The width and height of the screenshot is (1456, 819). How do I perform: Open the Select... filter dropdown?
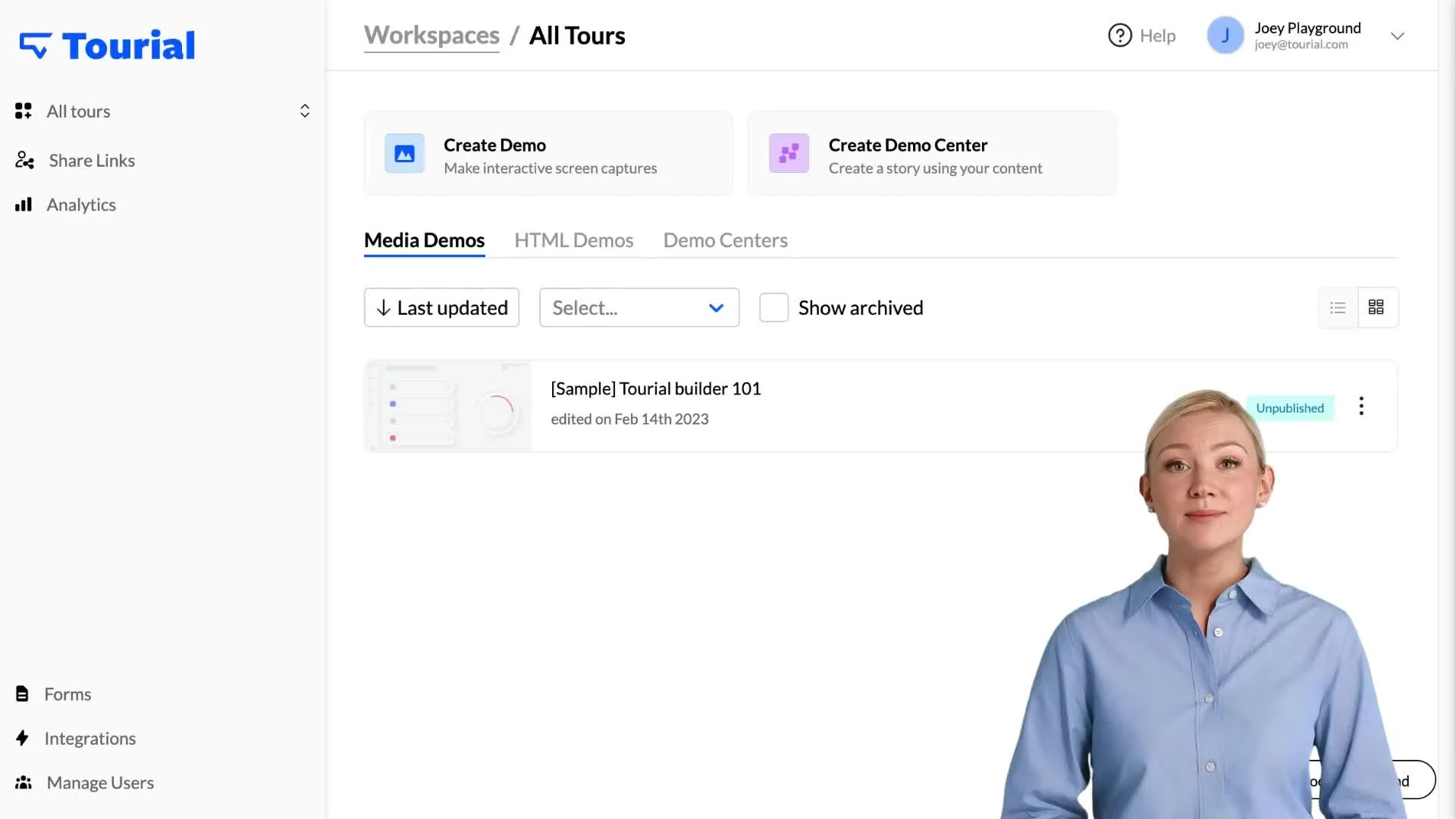click(x=639, y=307)
